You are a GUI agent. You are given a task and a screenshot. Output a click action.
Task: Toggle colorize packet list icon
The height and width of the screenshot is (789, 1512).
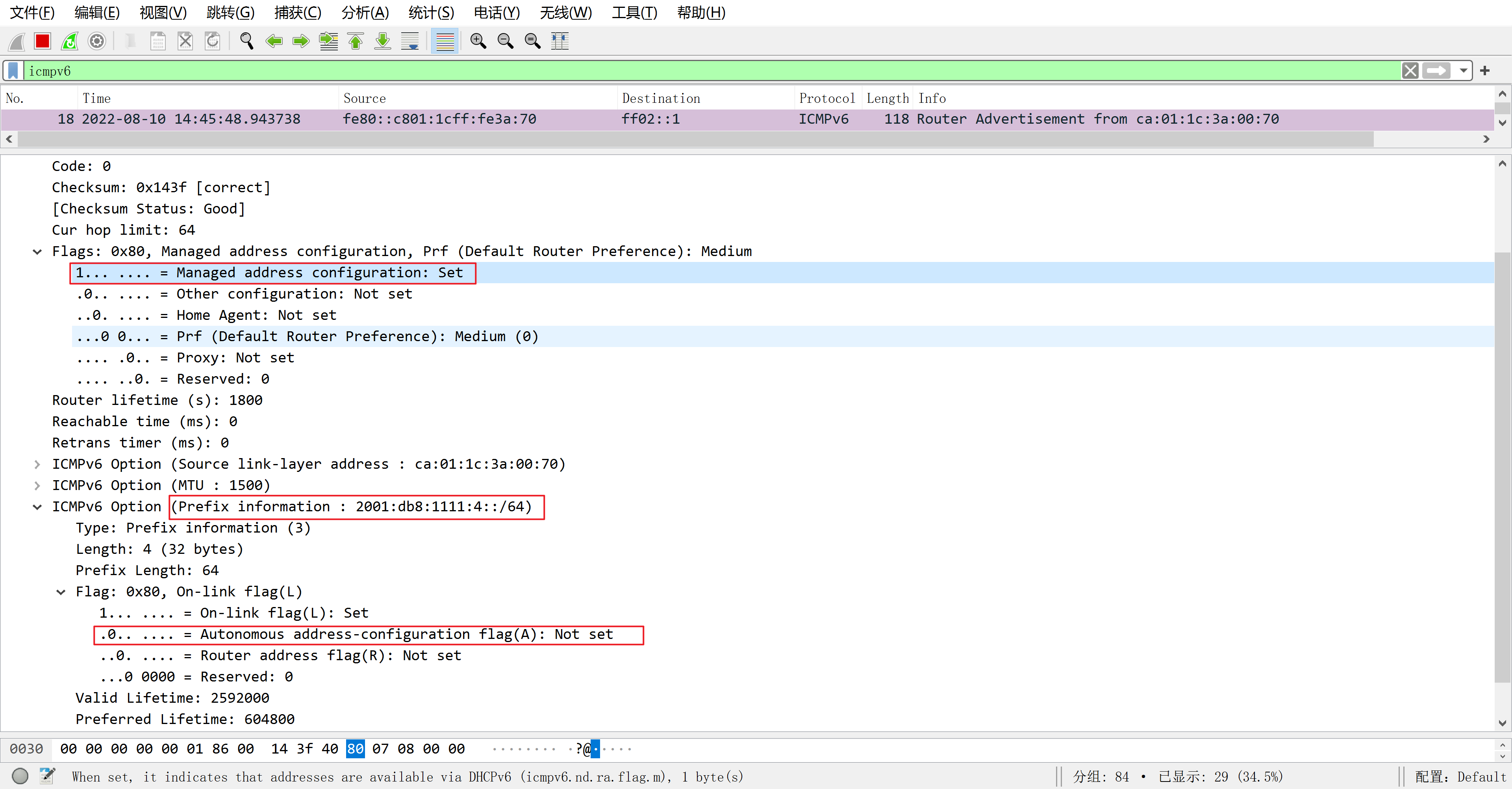tap(445, 41)
